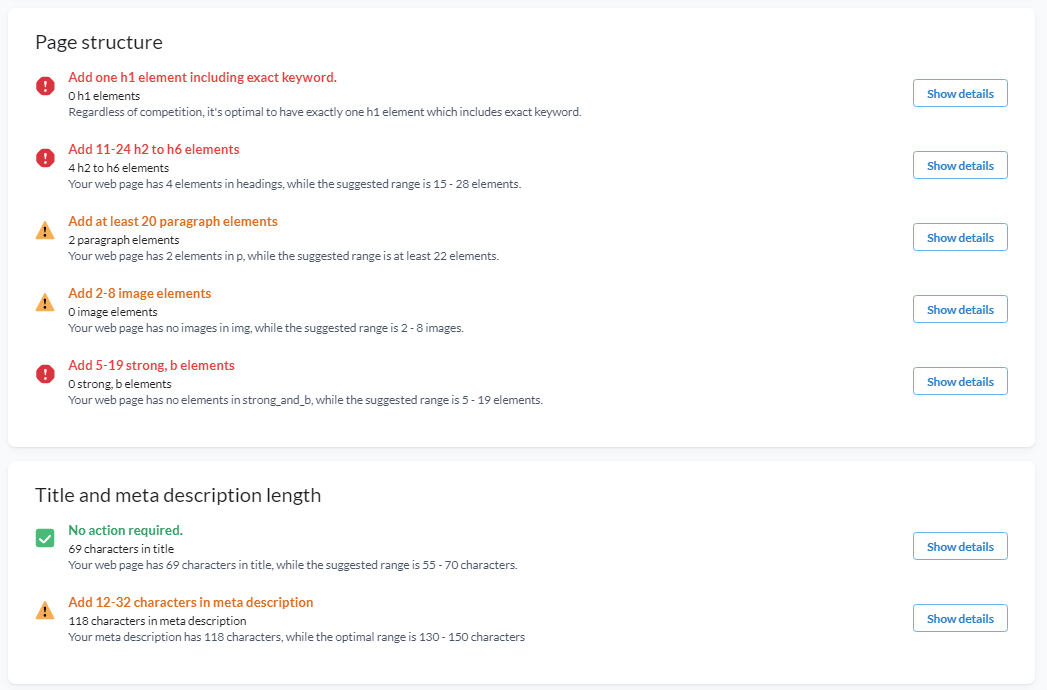This screenshot has height=690, width=1047.
Task: Open 'Add 11-24 h2 to h6 elements' heading
Action: pyautogui.click(x=154, y=150)
